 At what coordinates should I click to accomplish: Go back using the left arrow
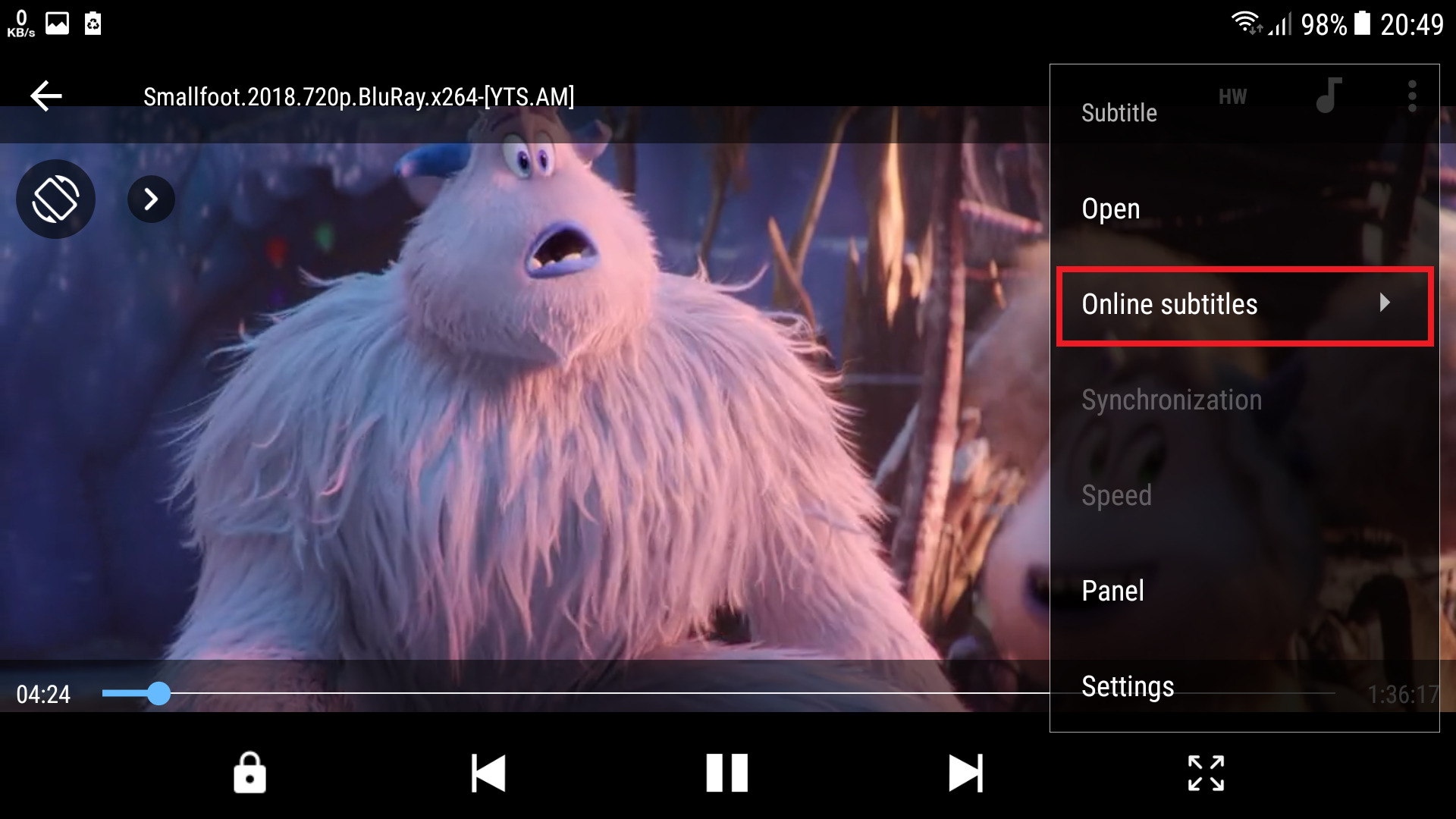45,96
